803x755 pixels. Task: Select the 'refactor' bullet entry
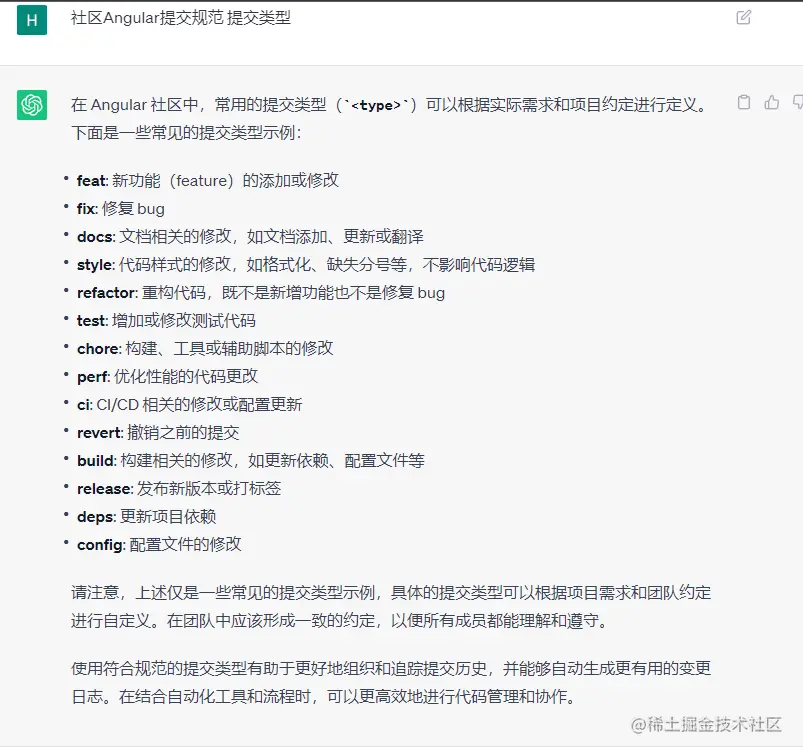point(261,292)
